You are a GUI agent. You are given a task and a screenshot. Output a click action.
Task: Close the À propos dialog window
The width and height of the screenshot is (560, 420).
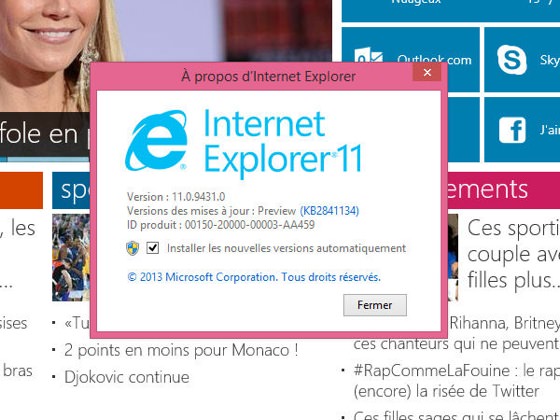point(427,72)
